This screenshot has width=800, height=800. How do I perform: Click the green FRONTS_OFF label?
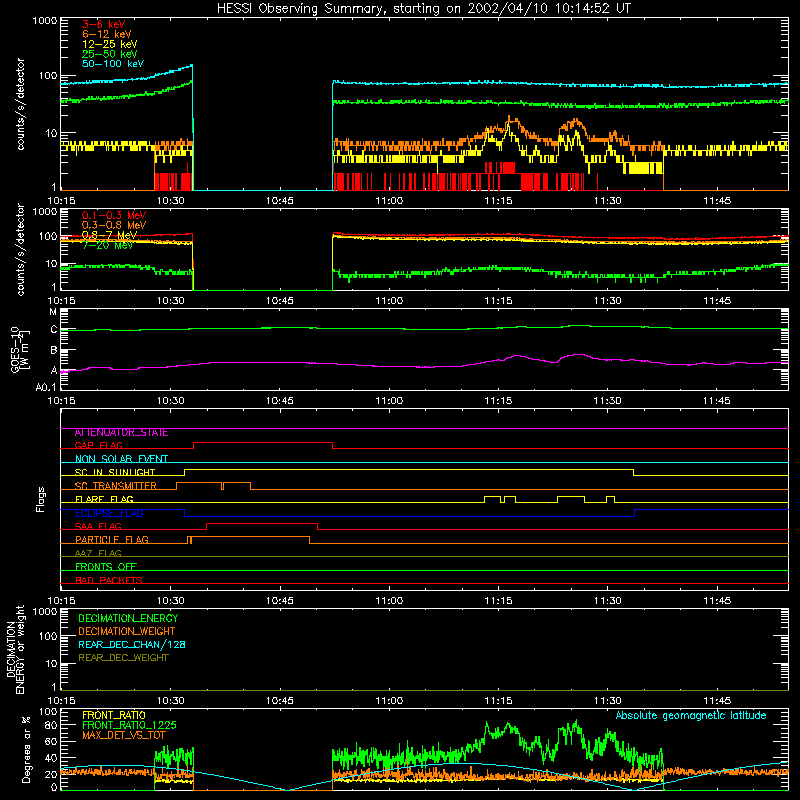point(106,567)
